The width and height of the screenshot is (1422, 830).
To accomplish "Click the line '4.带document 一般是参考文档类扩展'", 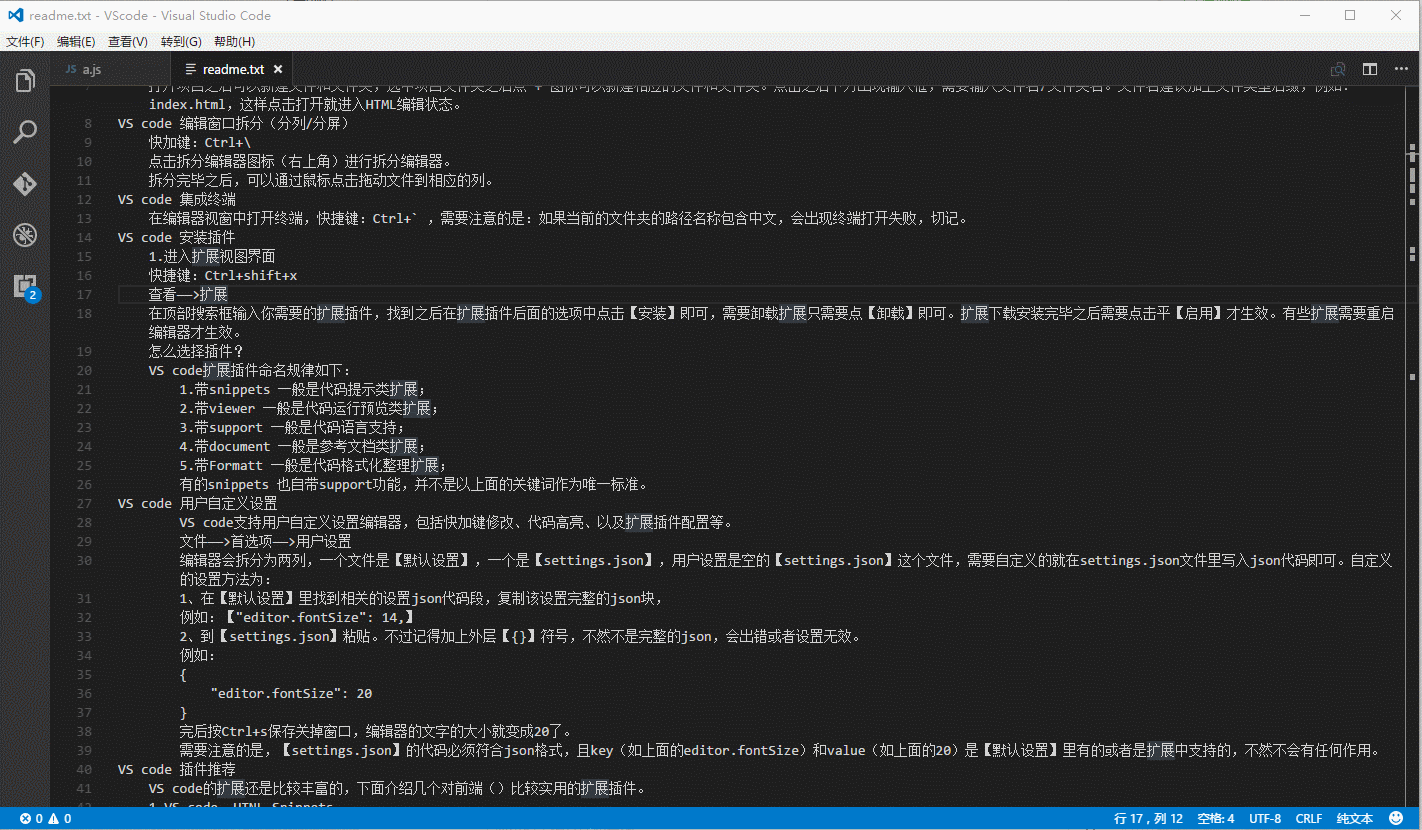I will (303, 447).
